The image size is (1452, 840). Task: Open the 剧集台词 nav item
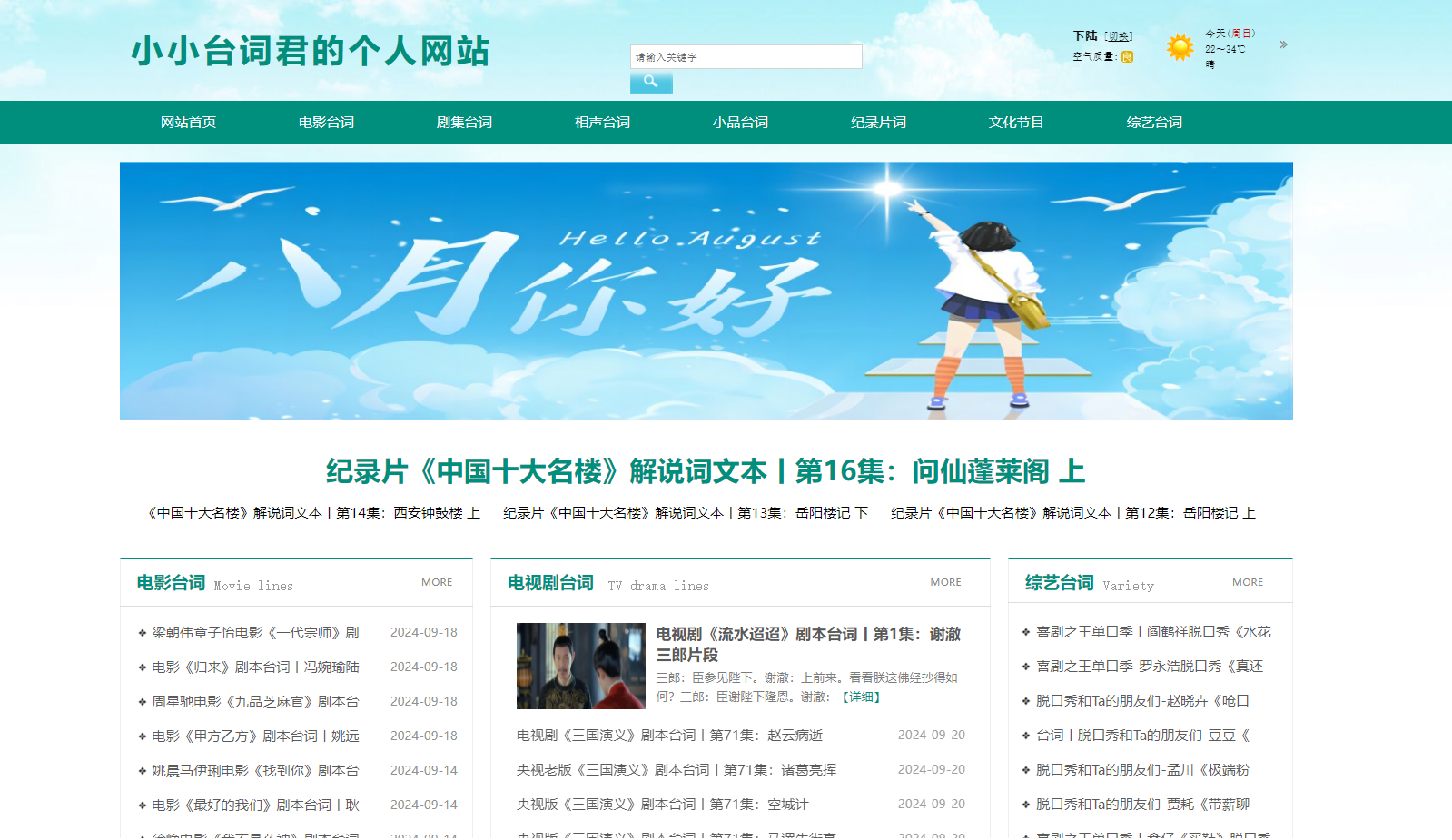tap(464, 122)
